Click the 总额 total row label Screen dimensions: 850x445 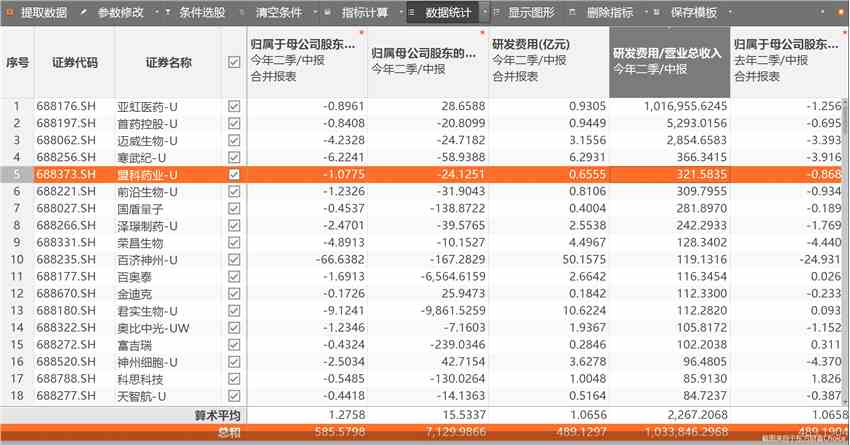[x=228, y=433]
